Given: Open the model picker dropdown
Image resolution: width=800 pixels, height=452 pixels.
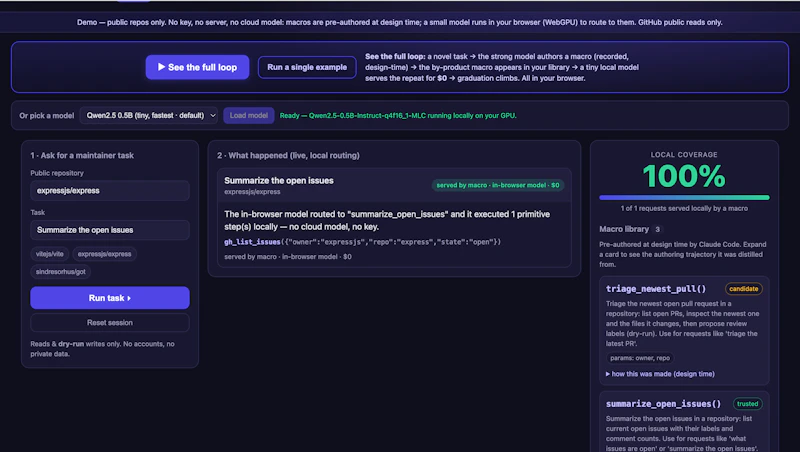Looking at the screenshot, I should [149, 115].
